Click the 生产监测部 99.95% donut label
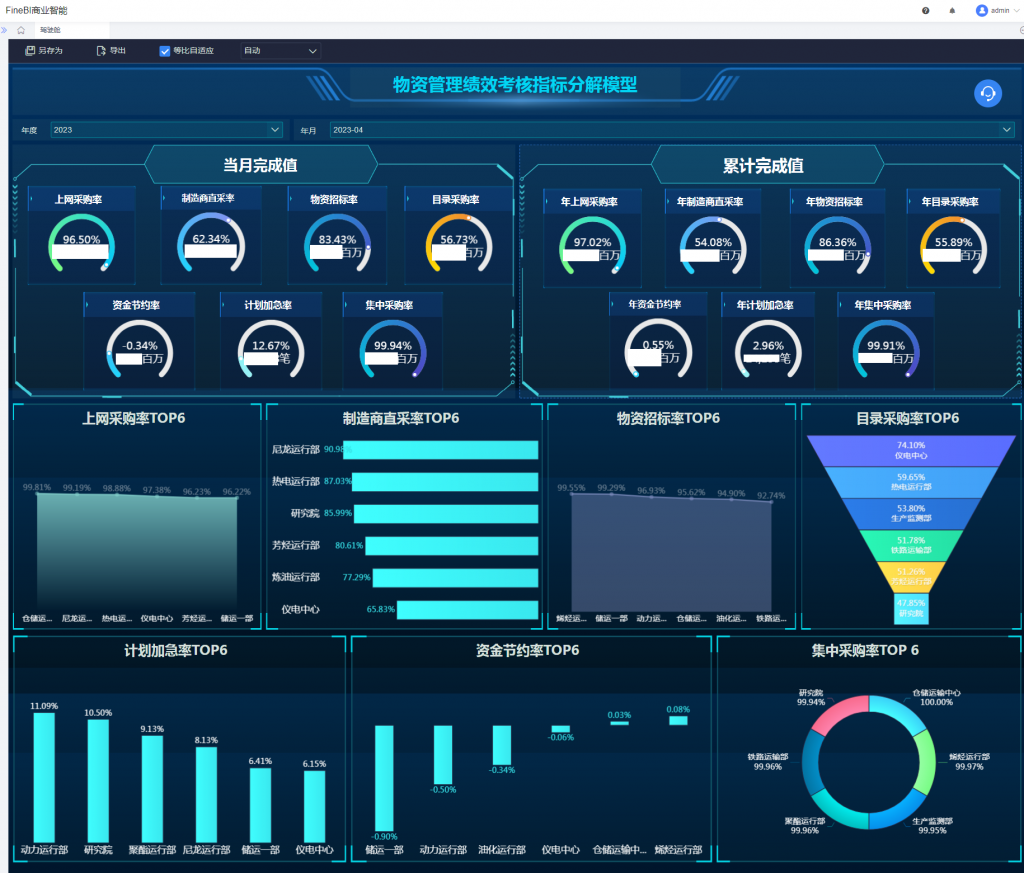 (933, 825)
